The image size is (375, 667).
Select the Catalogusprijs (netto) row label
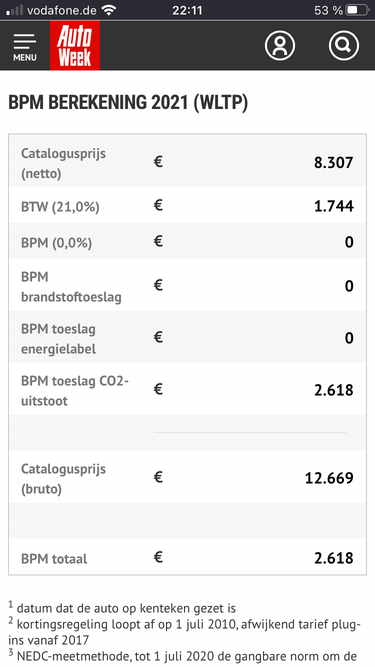(63, 163)
